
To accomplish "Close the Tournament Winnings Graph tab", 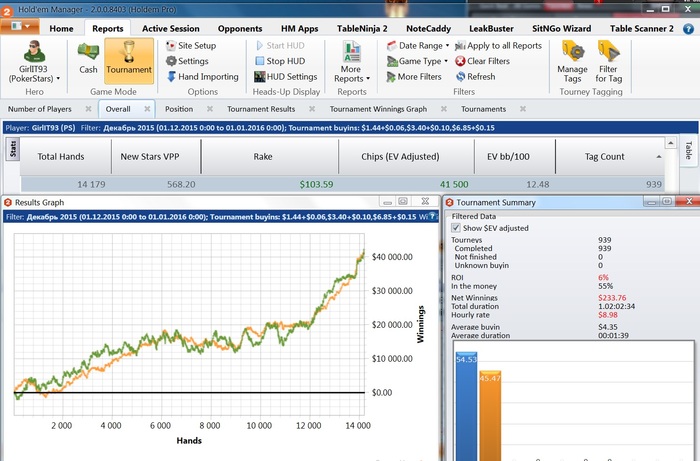I will (444, 109).
